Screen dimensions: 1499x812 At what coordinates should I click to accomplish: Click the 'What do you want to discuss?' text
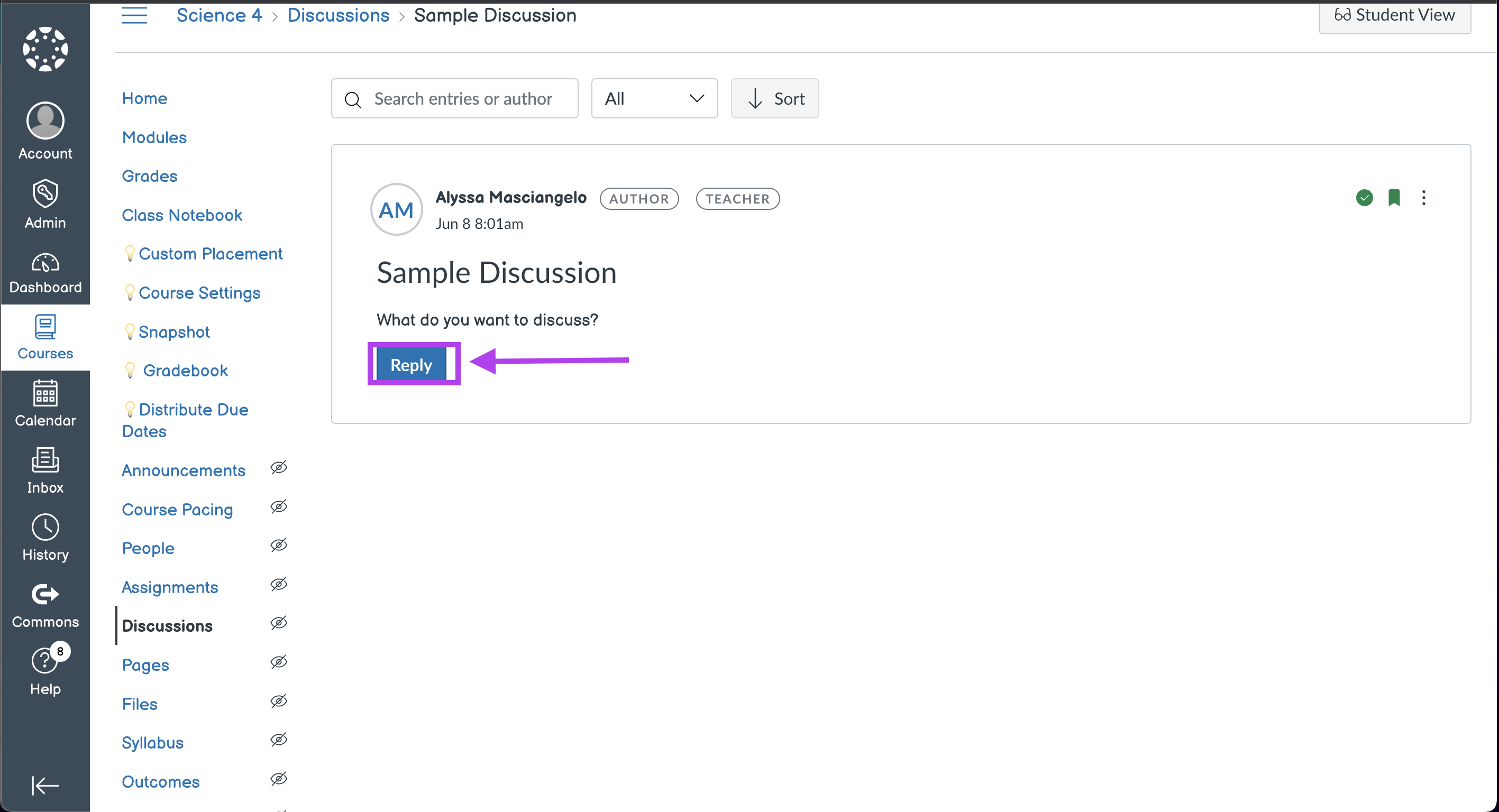[x=487, y=319]
